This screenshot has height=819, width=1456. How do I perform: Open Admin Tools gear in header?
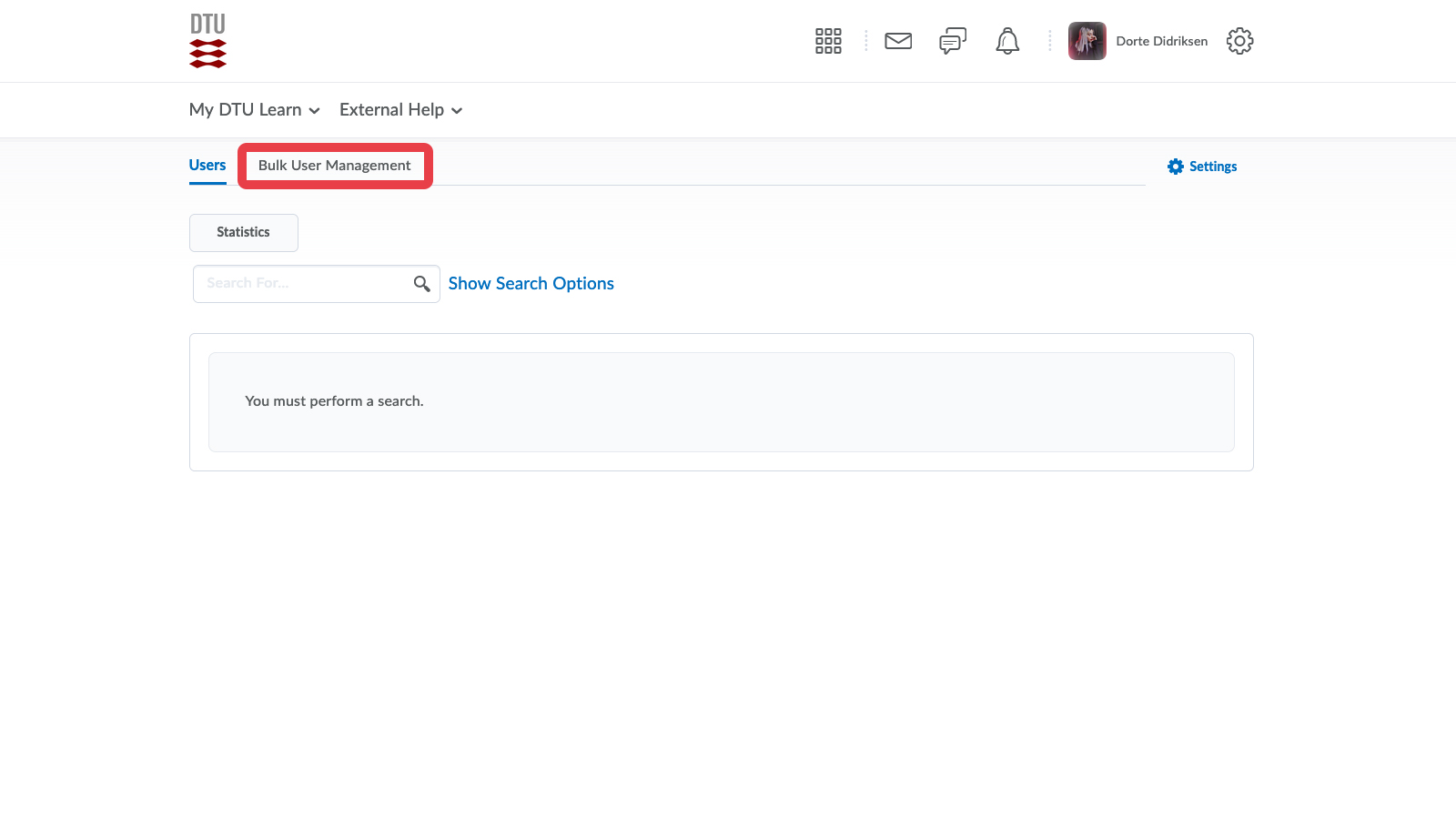pos(1239,41)
